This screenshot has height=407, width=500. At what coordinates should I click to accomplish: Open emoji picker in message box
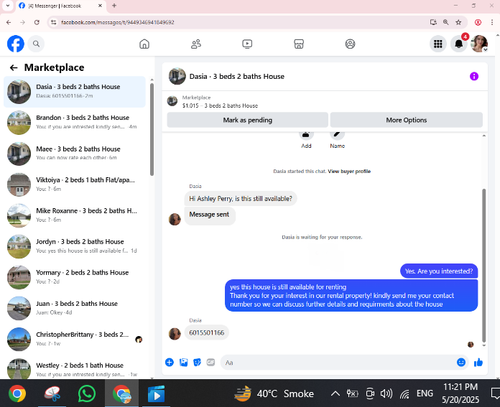pos(461,362)
